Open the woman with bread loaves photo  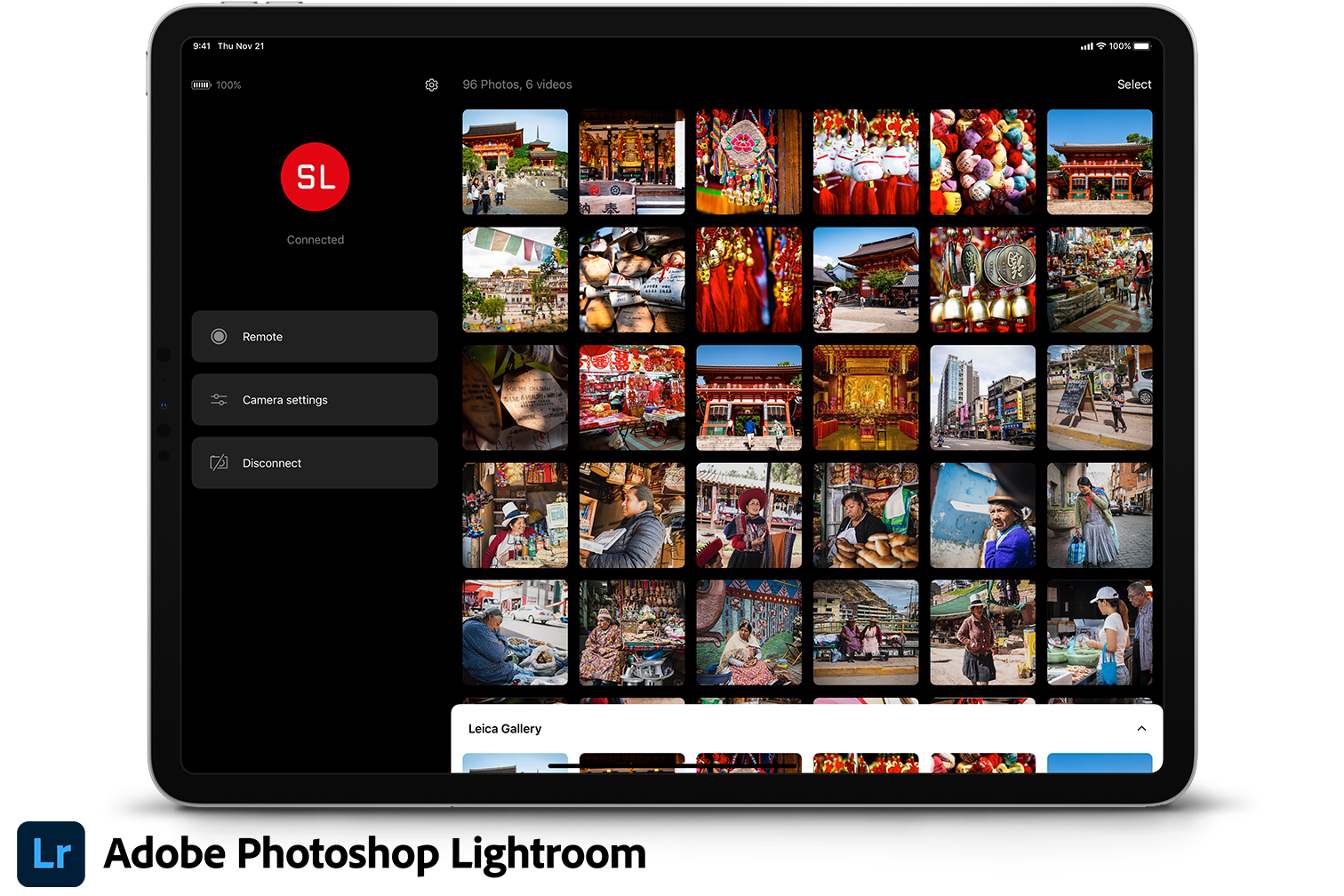[866, 516]
